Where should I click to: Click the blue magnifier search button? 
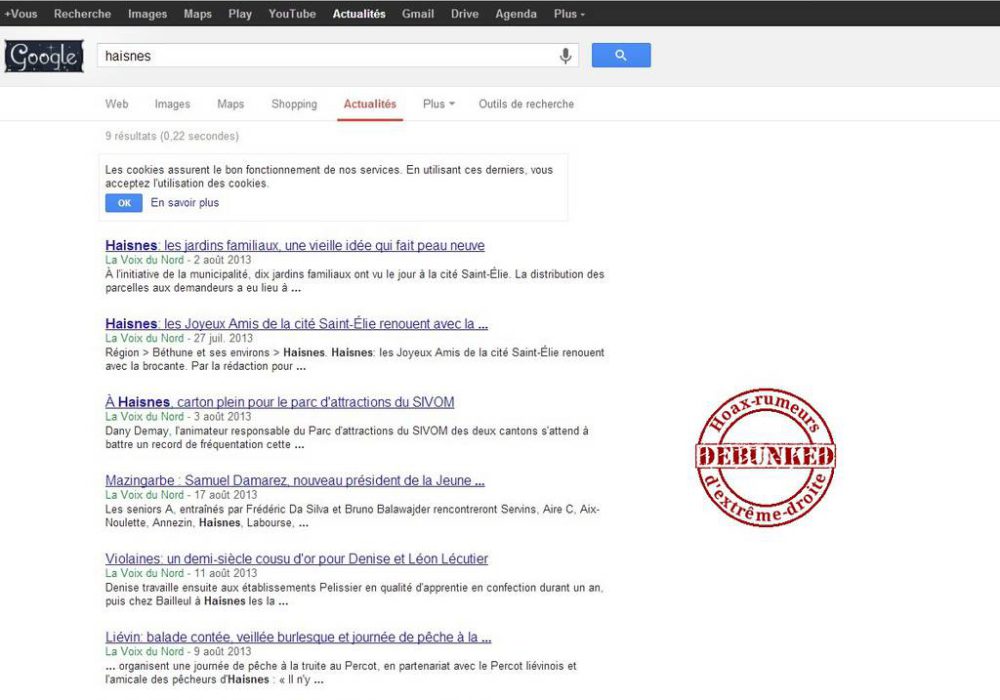click(x=621, y=55)
